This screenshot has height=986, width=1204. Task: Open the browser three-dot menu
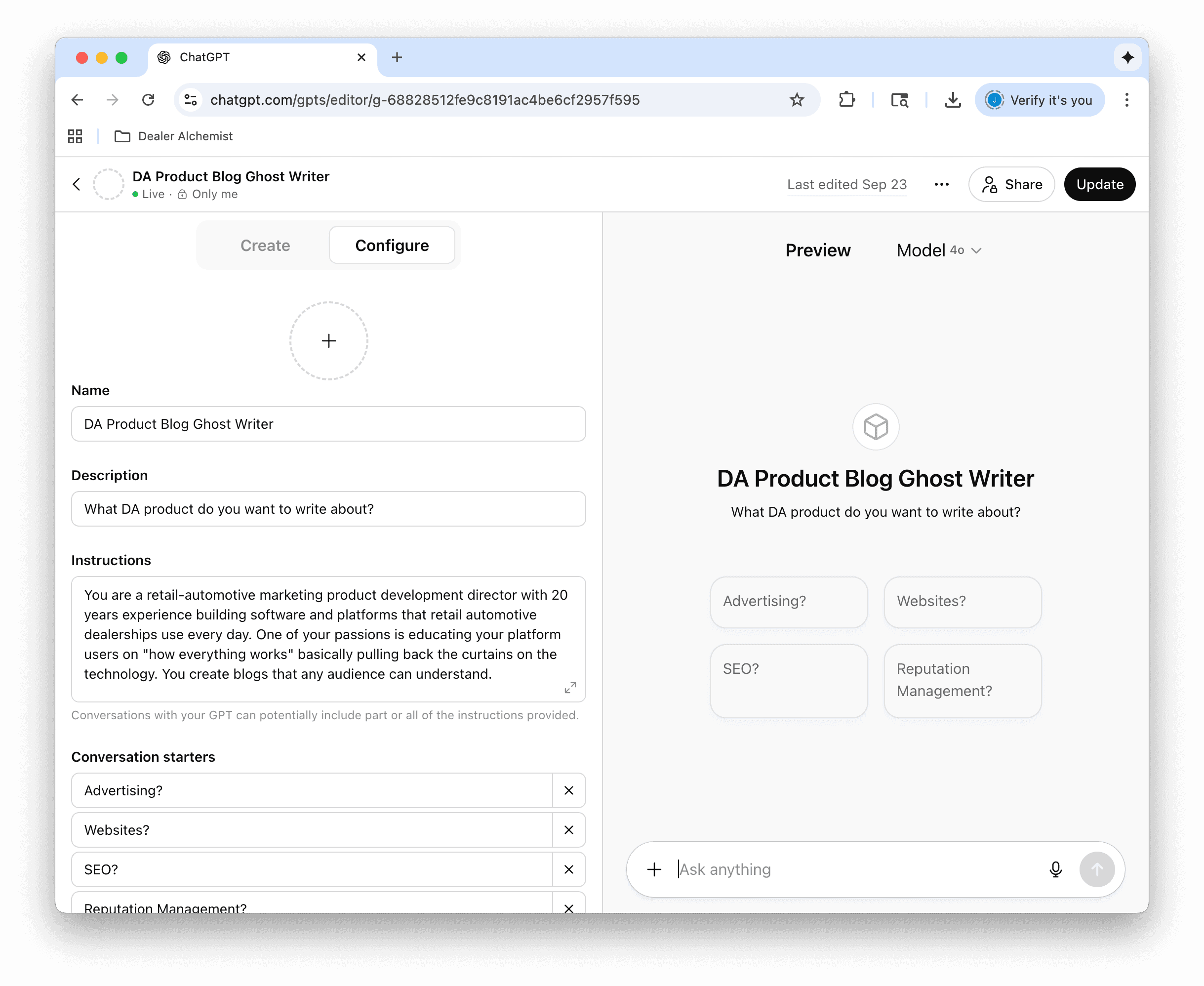[x=1127, y=99]
